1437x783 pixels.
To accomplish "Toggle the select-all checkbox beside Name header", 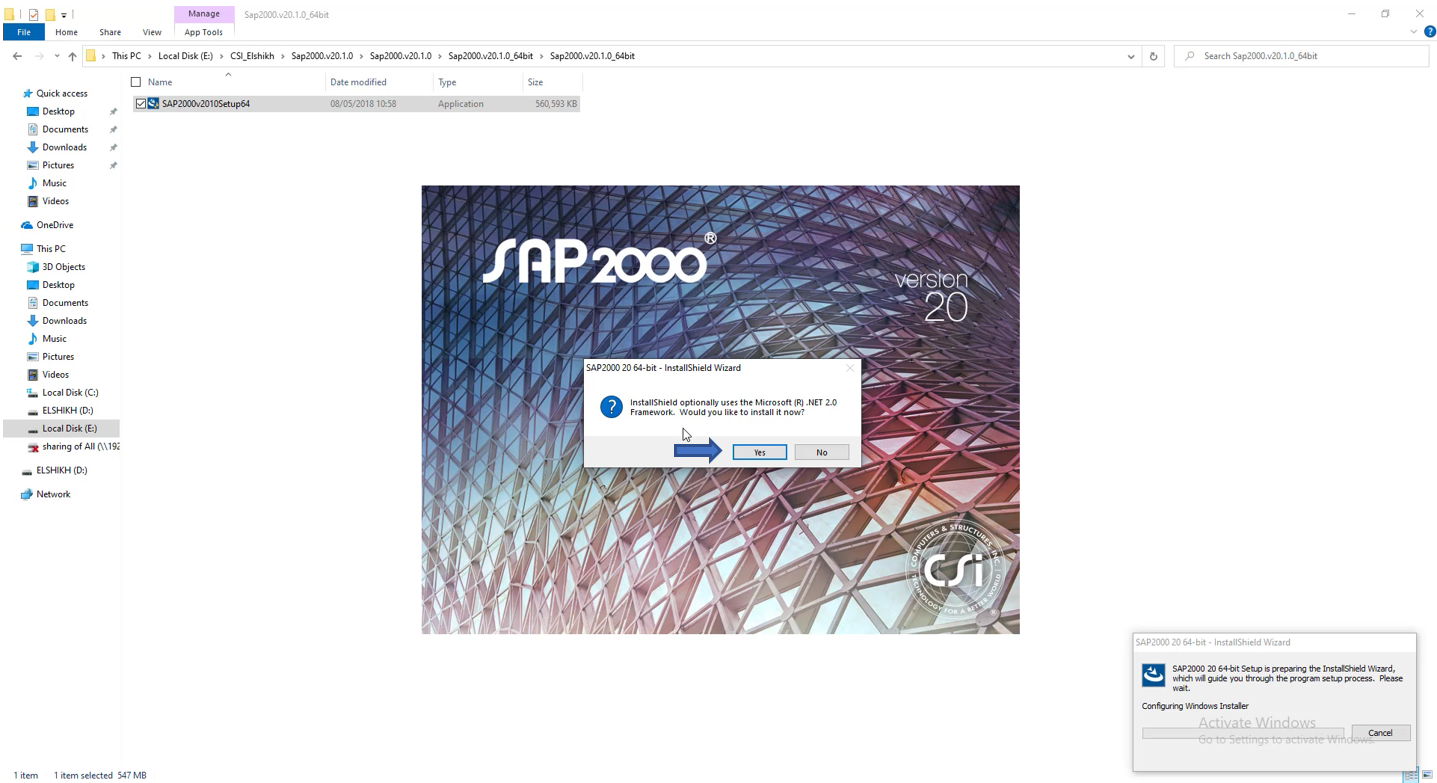I will point(136,82).
